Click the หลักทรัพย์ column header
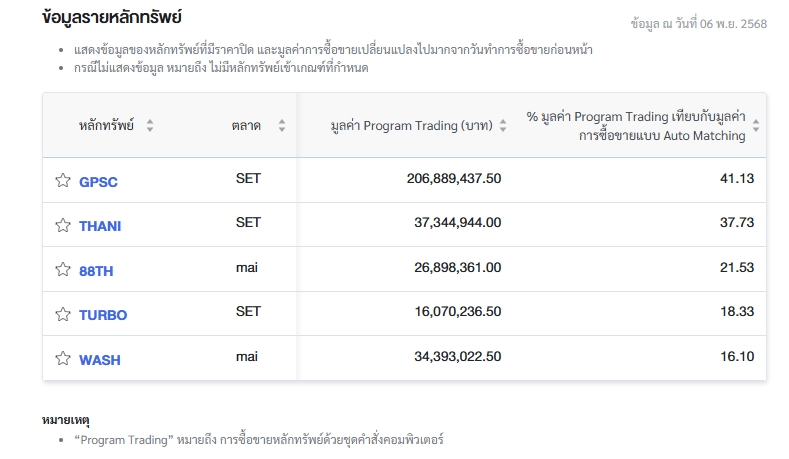The height and width of the screenshot is (459, 789). click(x=108, y=126)
